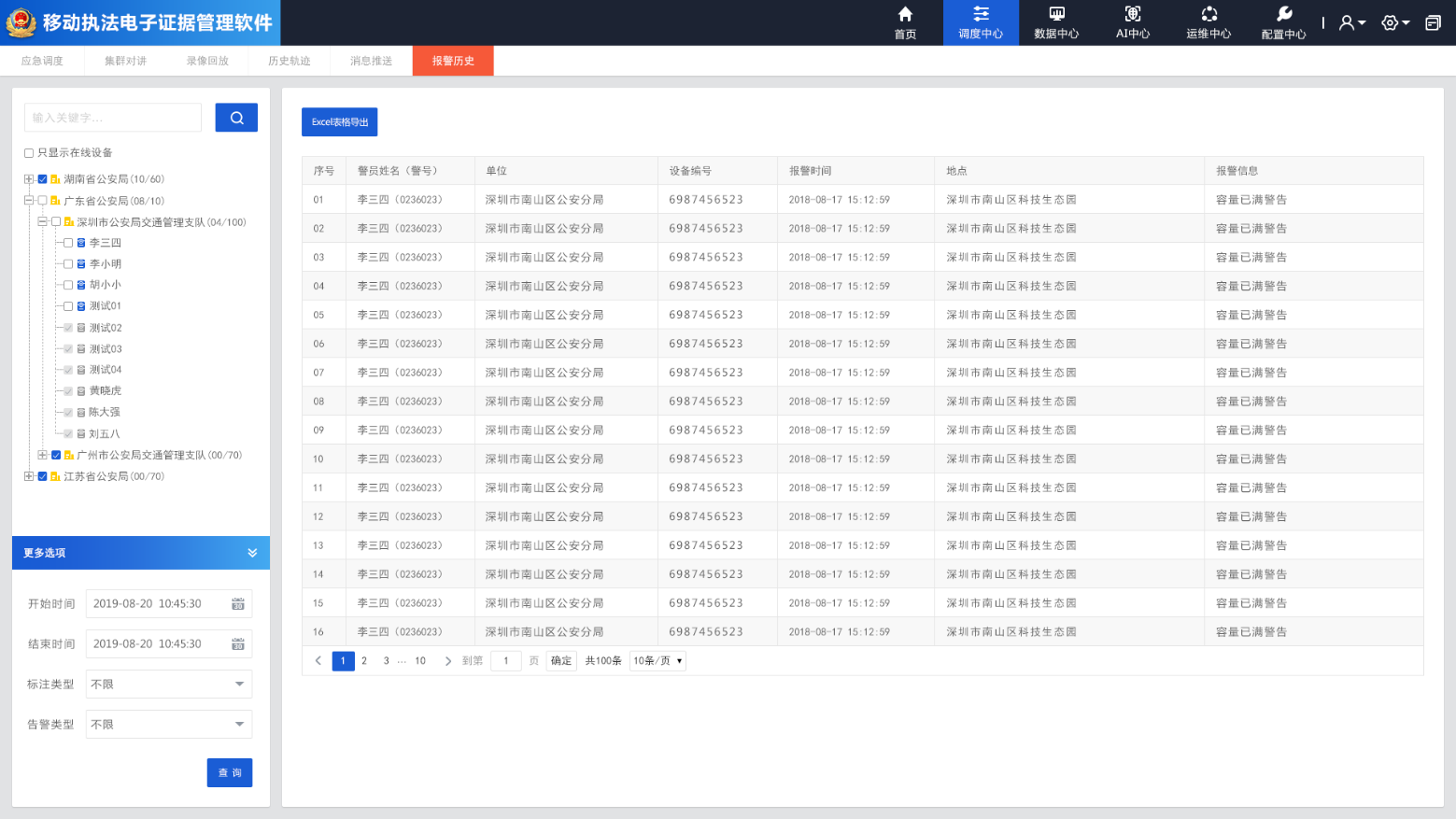Open the AI中心 icon

click(1133, 14)
